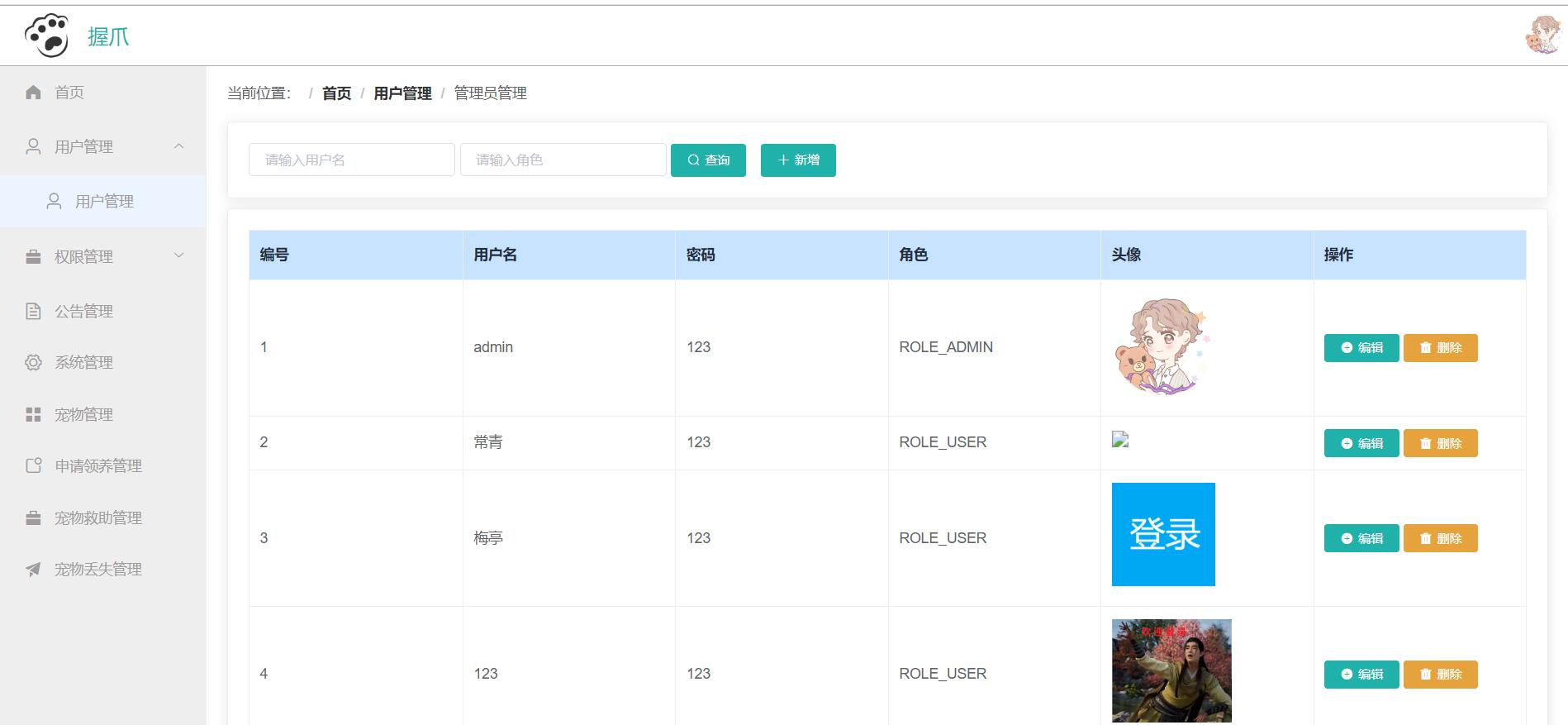Viewport: 1568px width, 725px height.
Task: Open admin's avatar thumbnail in table
Action: click(x=1163, y=347)
